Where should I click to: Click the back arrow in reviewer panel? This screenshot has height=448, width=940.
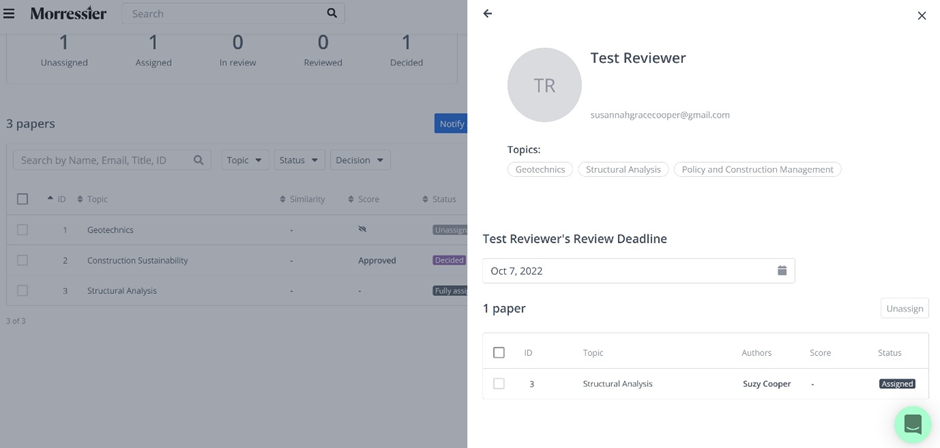click(488, 14)
